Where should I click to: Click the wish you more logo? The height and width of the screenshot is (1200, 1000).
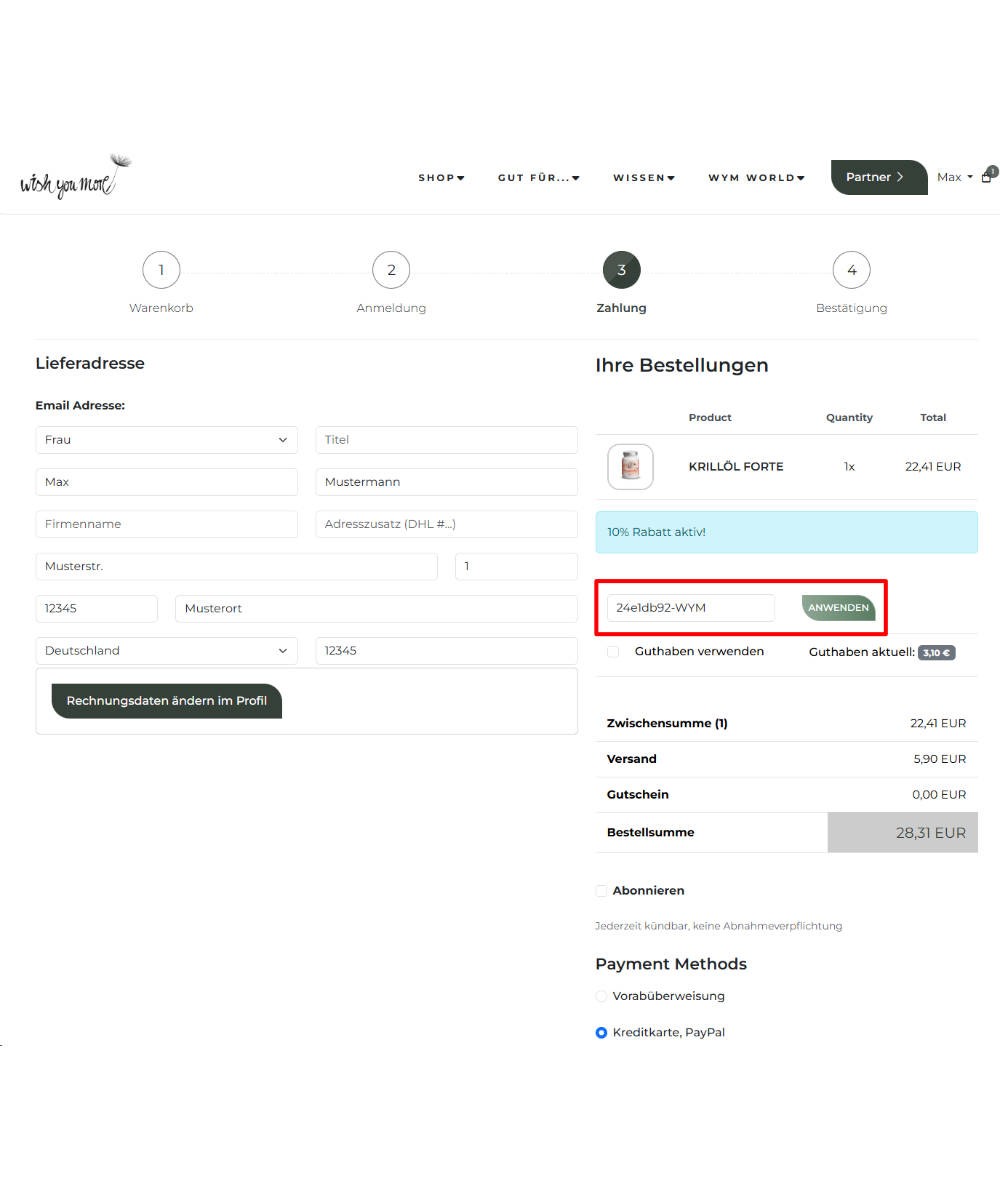(75, 178)
